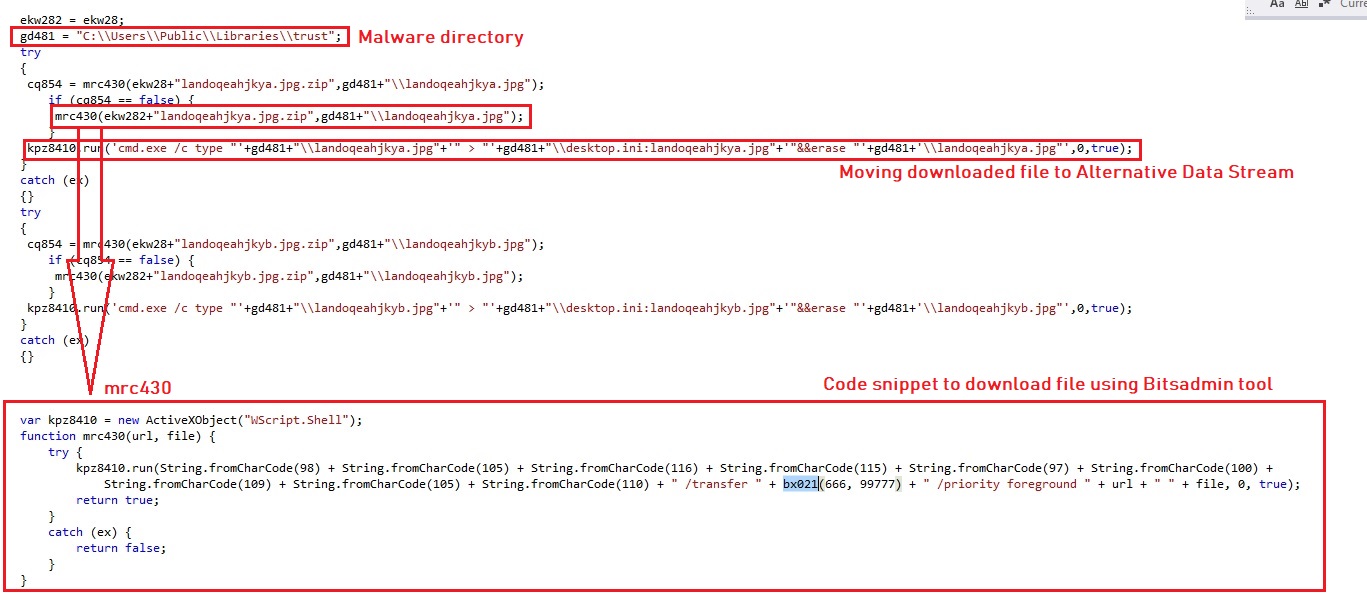Click the String.fromCharCode(109) expression
The height and width of the screenshot is (598, 1367).
(x=191, y=484)
